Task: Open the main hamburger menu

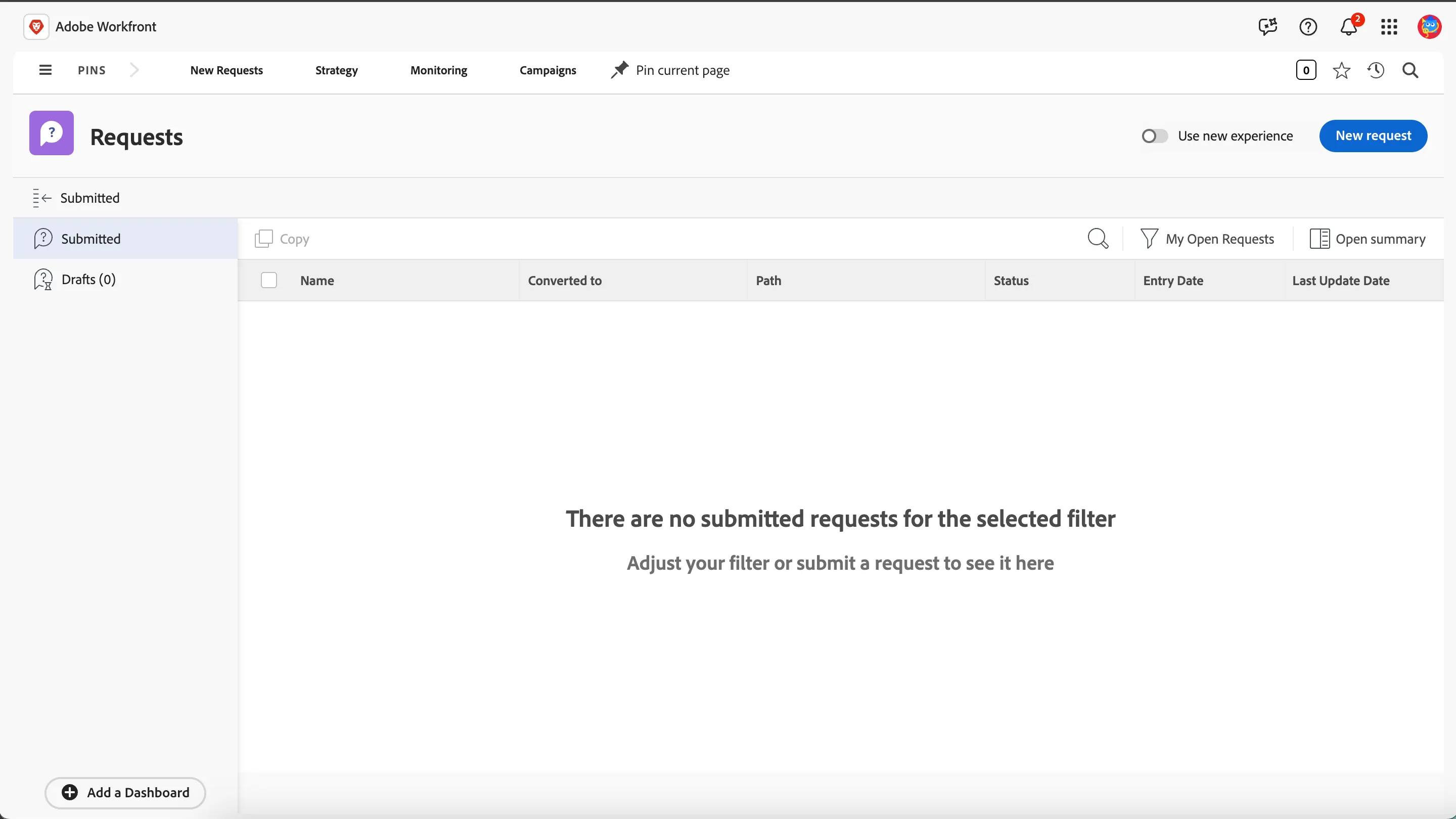Action: [45, 70]
